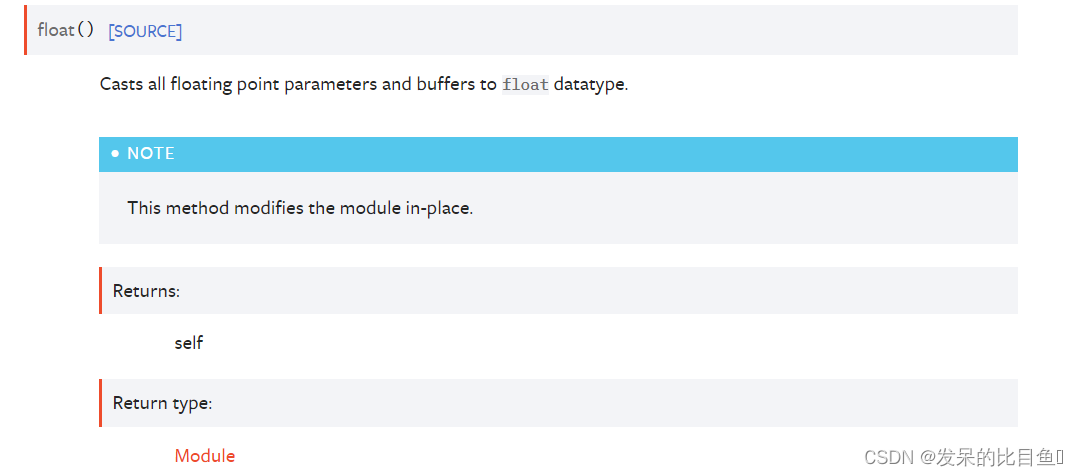Click the empty right side of blue NOTE banner
Screen dimensions: 1078x476
pyautogui.click(x=756, y=154)
